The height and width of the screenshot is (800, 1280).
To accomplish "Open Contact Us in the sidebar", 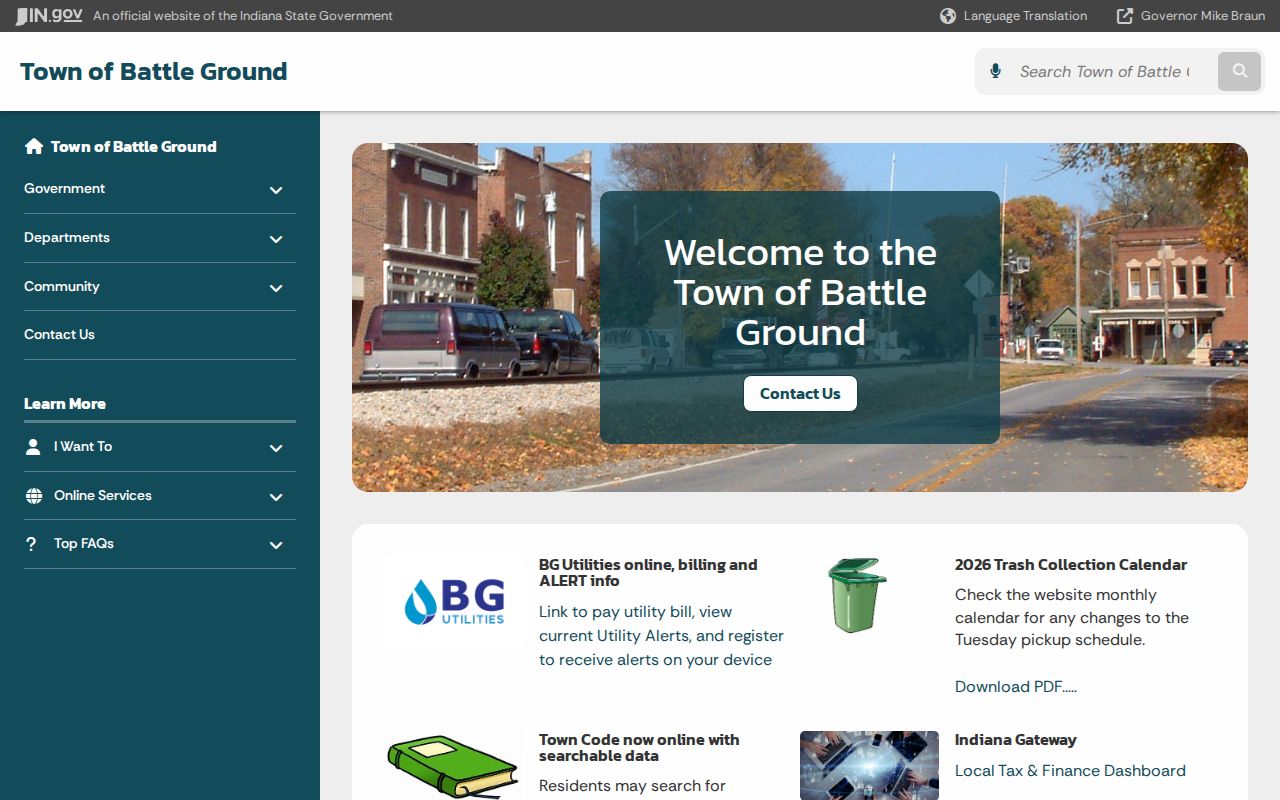I will [x=59, y=334].
